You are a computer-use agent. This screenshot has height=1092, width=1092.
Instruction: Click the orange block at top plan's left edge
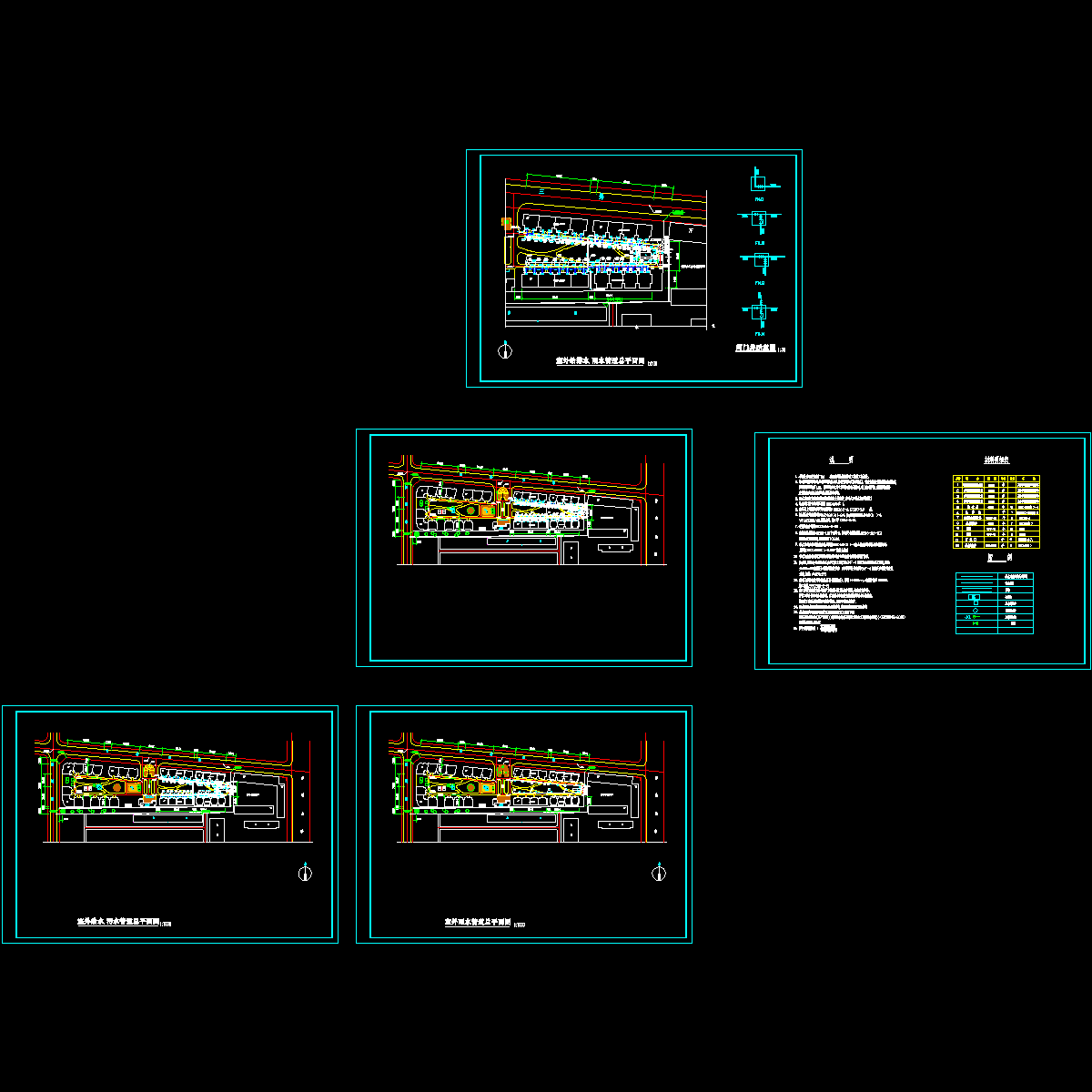[x=505, y=221]
